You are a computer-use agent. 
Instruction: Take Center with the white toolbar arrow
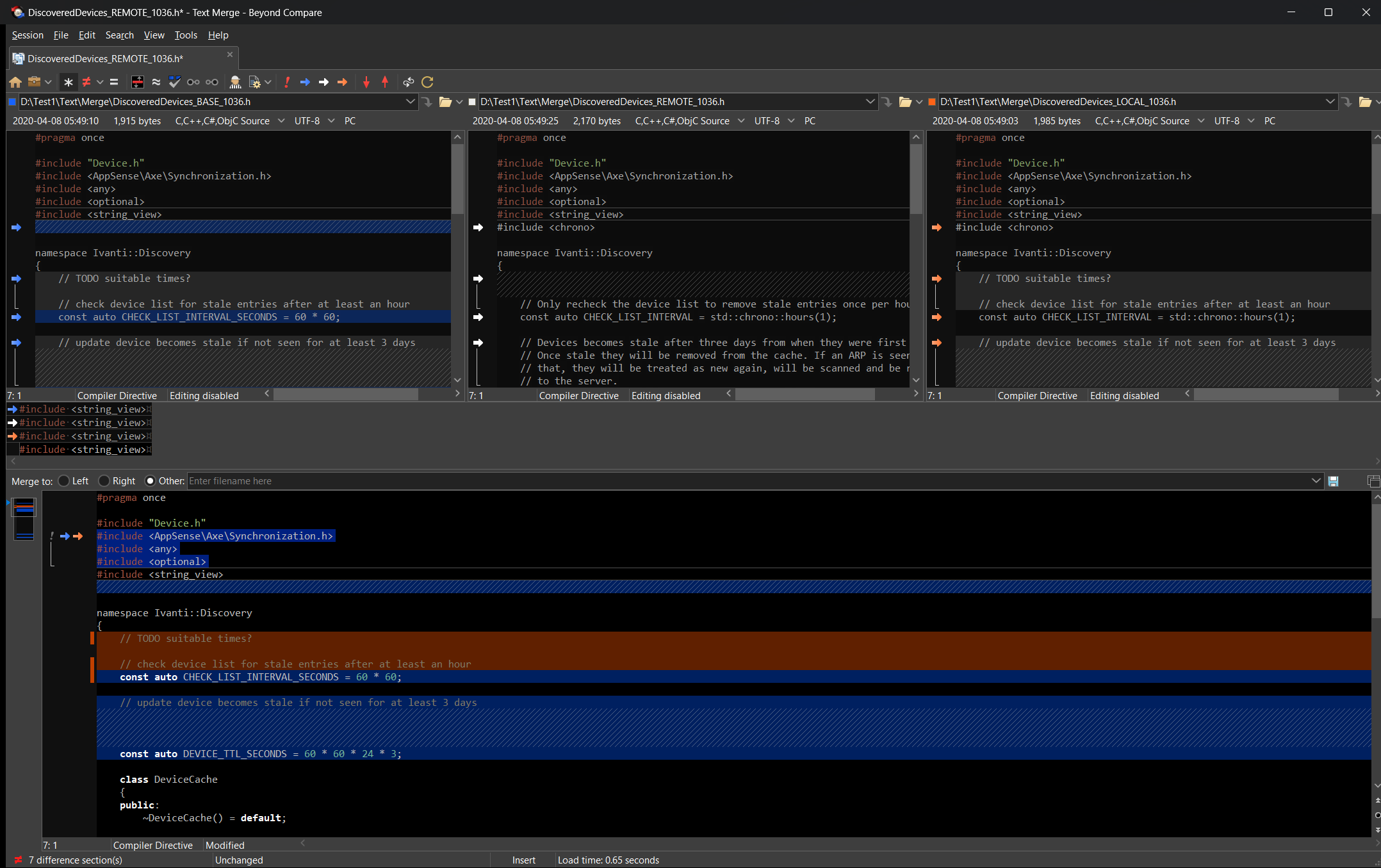point(324,82)
